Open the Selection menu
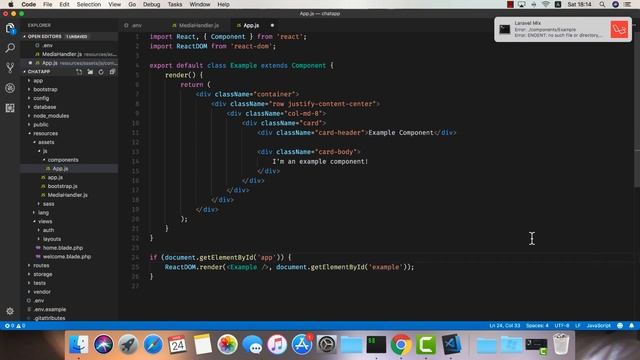The image size is (640, 360). (x=89, y=4)
